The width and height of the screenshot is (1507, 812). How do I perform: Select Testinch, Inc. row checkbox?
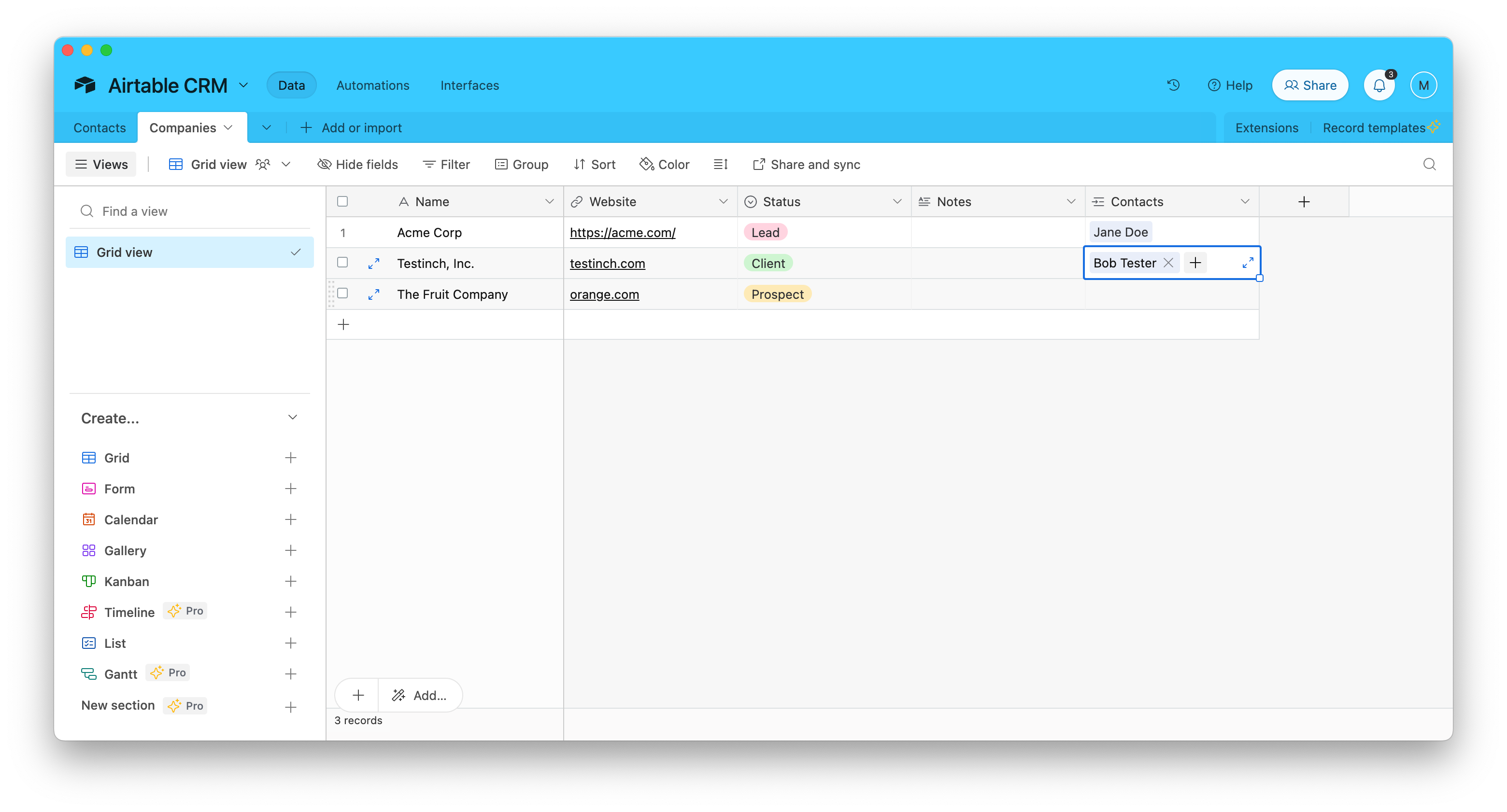point(342,263)
